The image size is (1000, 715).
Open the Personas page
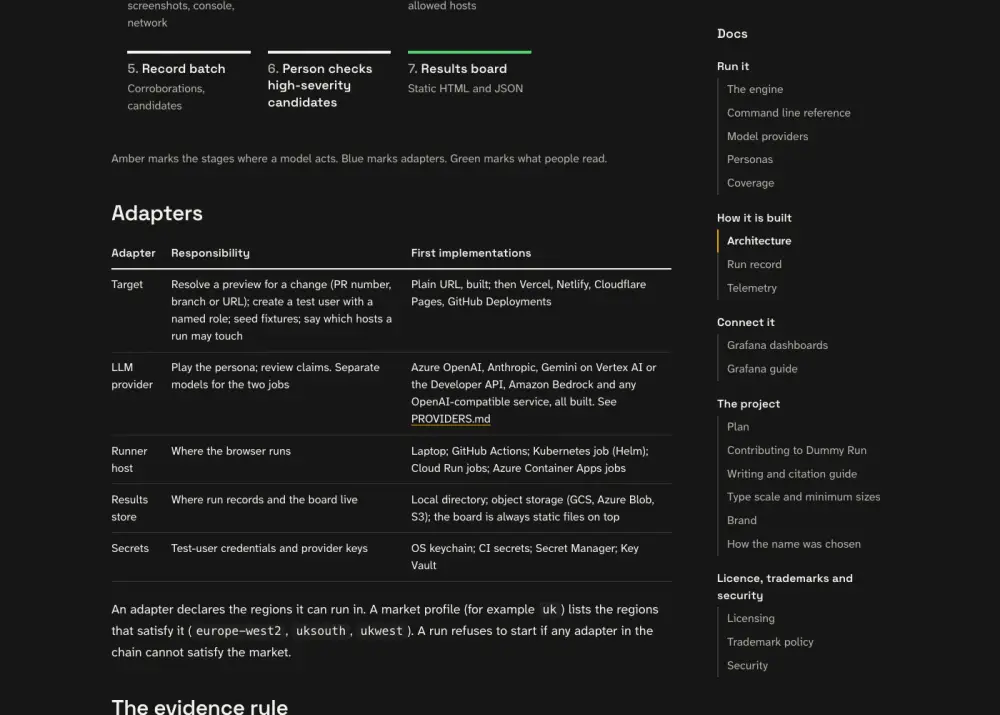pyautogui.click(x=749, y=159)
